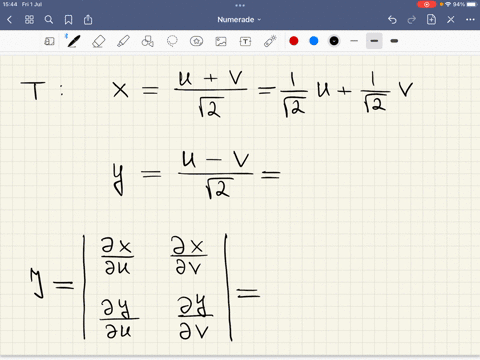Select the thickest stroke width

[x=394, y=41]
